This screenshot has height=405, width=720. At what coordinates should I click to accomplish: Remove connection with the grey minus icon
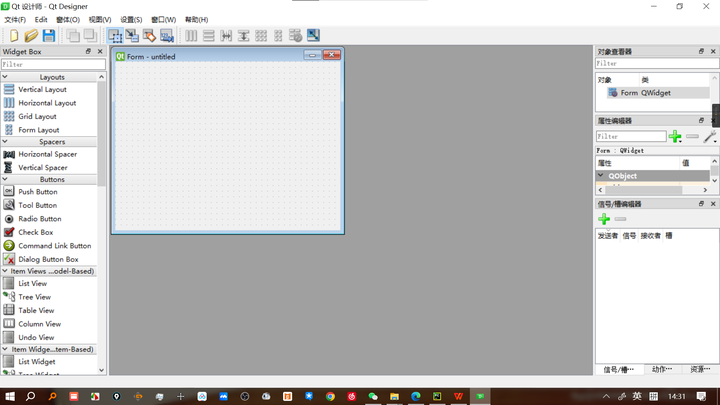pos(620,219)
